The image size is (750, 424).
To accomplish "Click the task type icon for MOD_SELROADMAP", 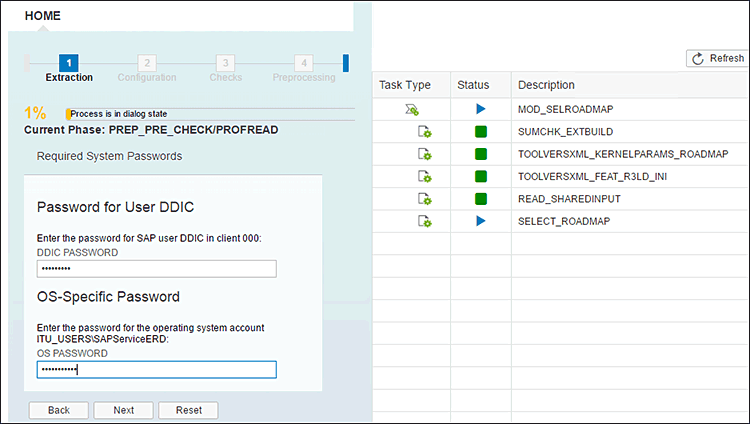I will pos(412,109).
